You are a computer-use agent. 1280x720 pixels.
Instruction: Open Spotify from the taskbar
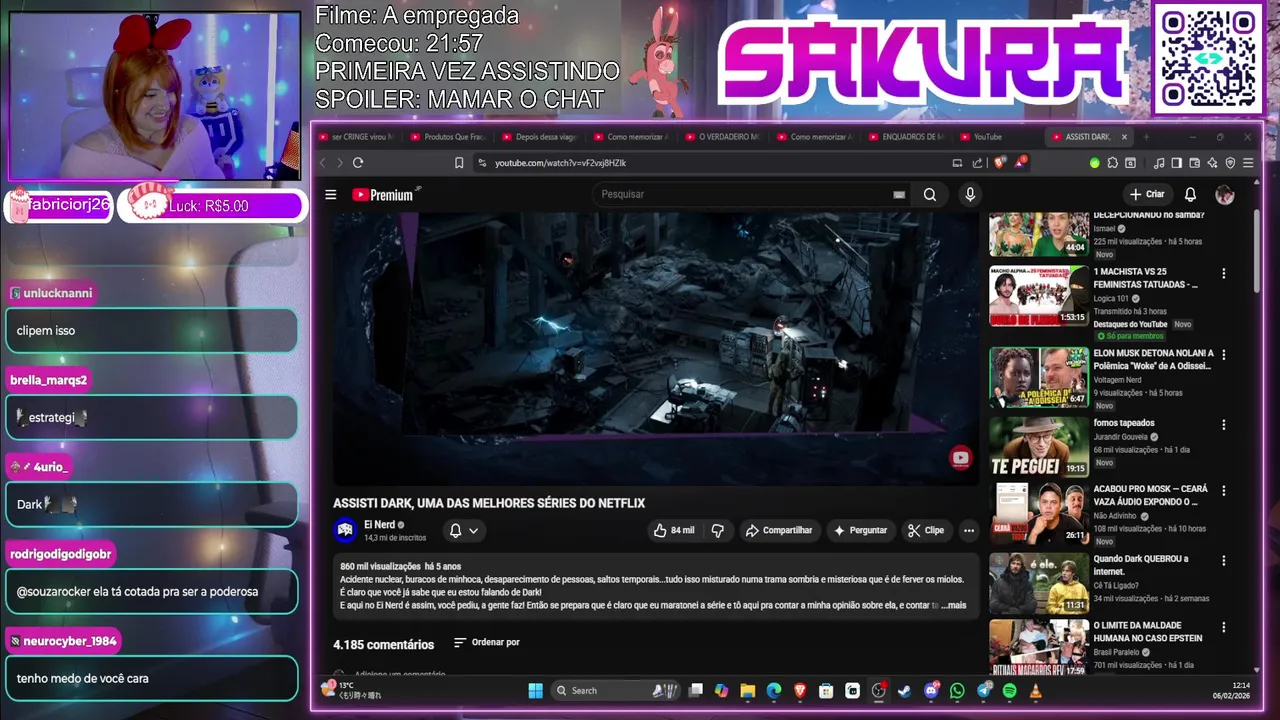point(1009,691)
